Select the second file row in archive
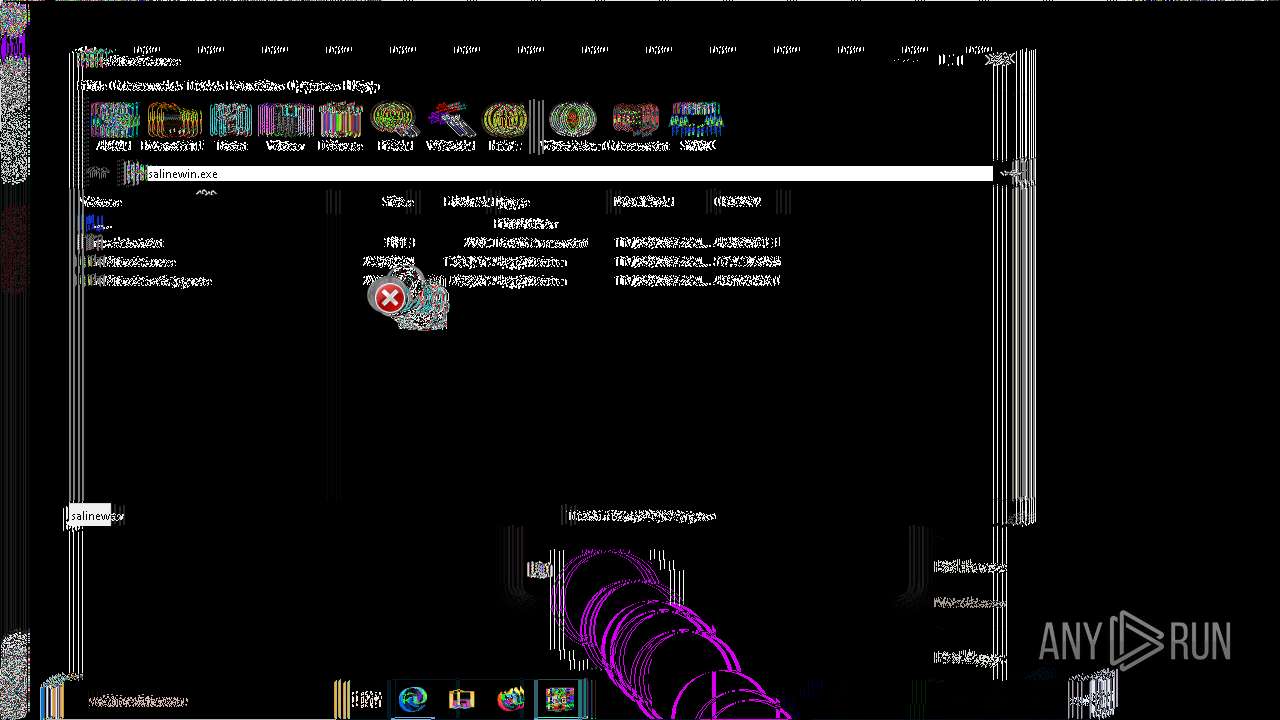 click(430, 262)
